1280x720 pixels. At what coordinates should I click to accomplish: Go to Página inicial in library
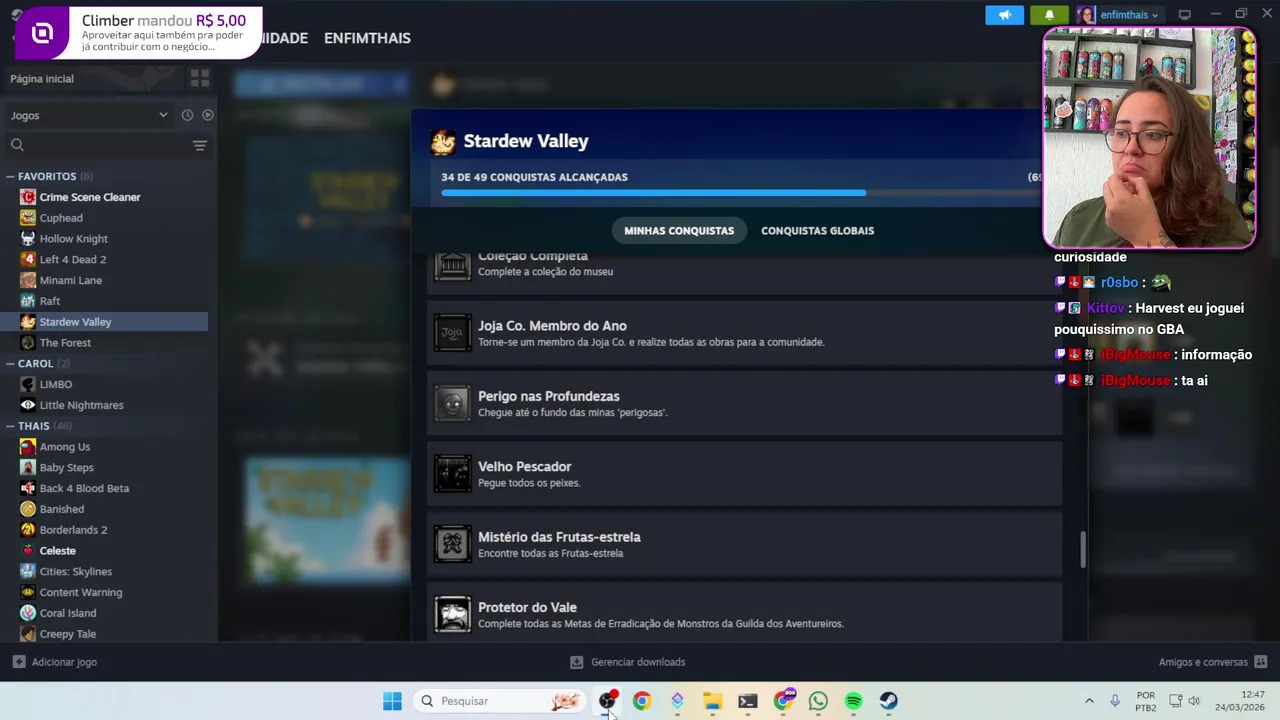[x=42, y=78]
